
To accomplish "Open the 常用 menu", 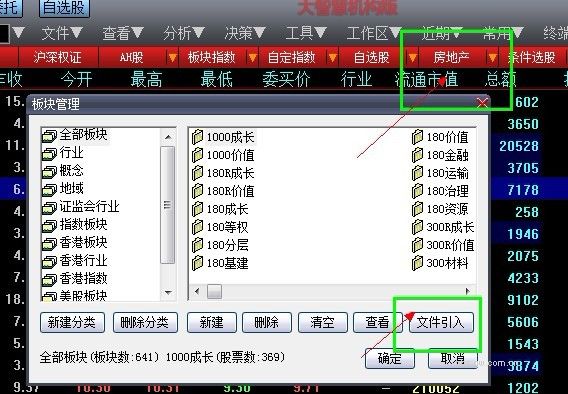I will click(504, 34).
